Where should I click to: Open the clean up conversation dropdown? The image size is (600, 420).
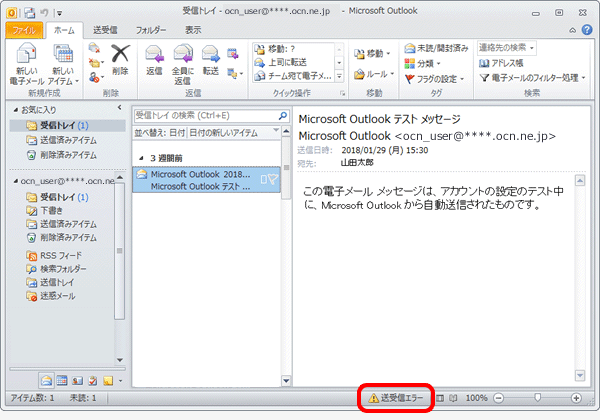coord(96,63)
